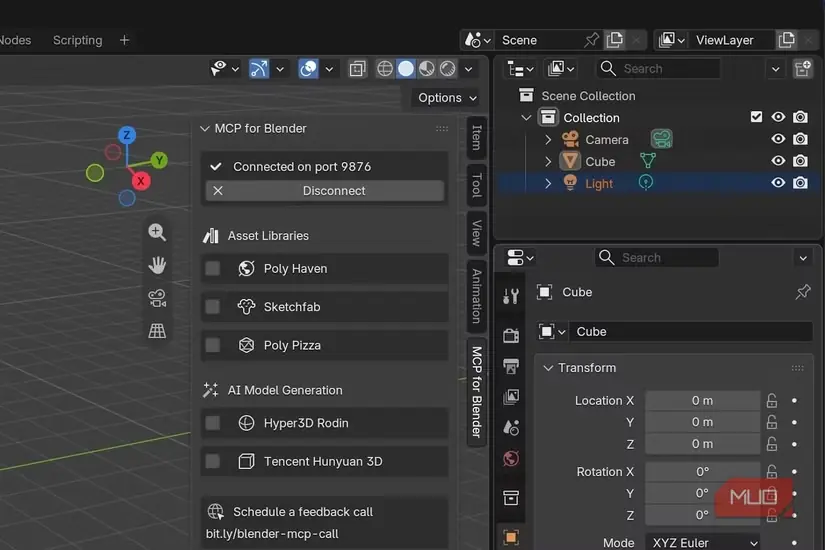
Task: Switch to the Scripting workspace tab
Action: [x=77, y=40]
